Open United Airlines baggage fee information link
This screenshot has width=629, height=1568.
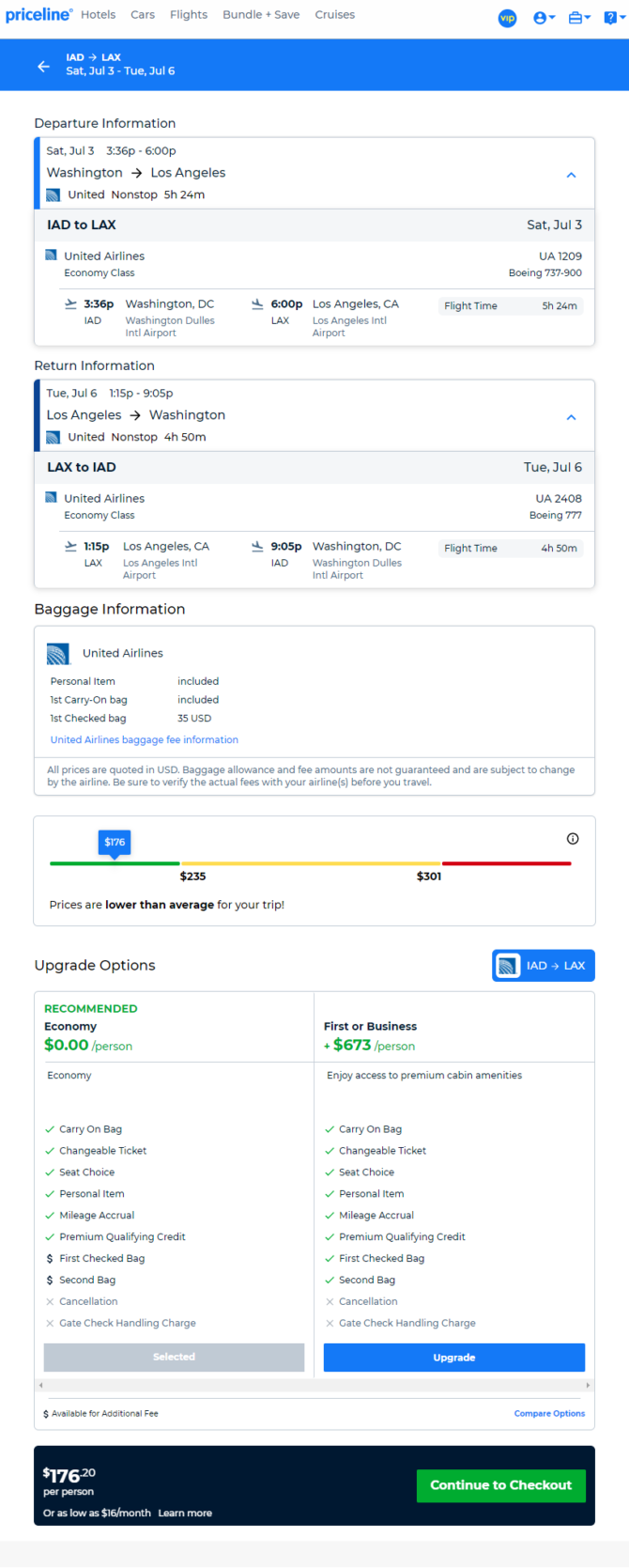(145, 740)
